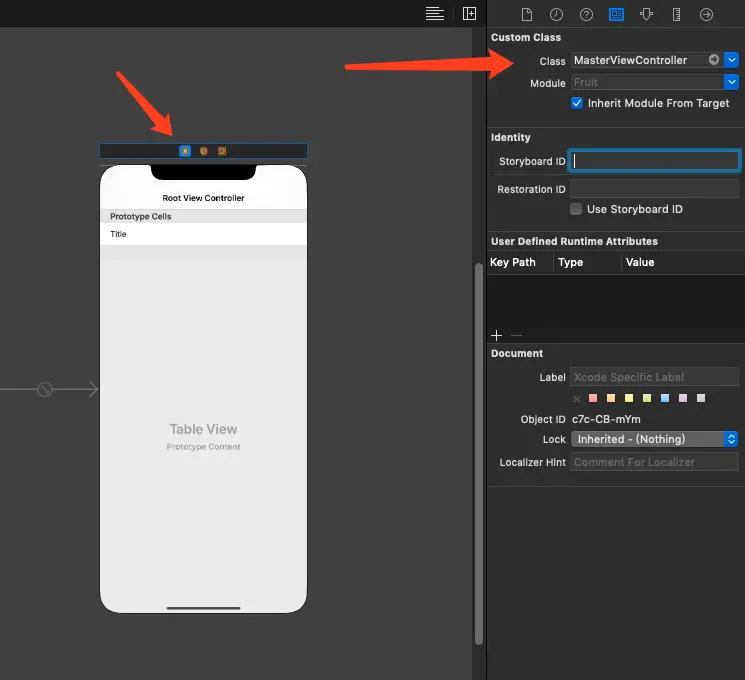This screenshot has height=680, width=745.
Task: Select the Prototype Cells header
Action: click(203, 216)
